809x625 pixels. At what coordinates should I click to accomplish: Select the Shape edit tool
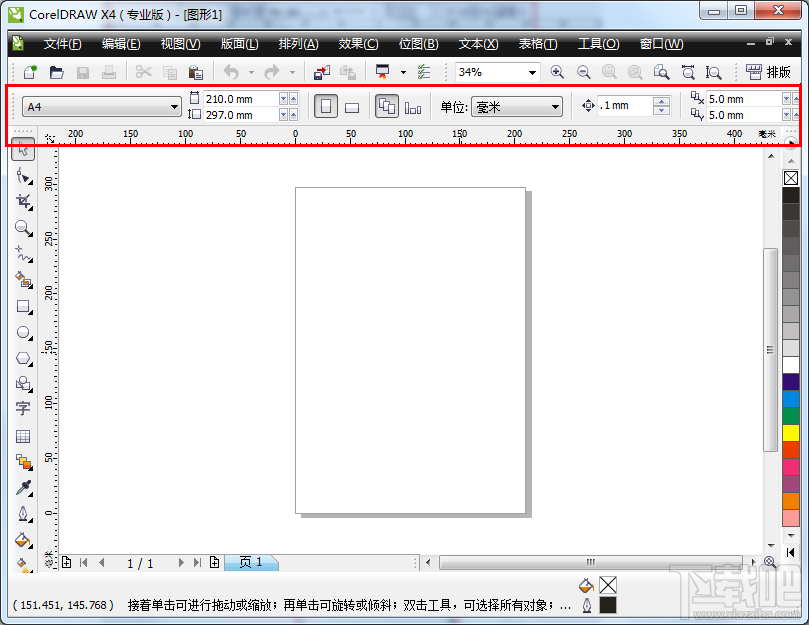[23, 175]
